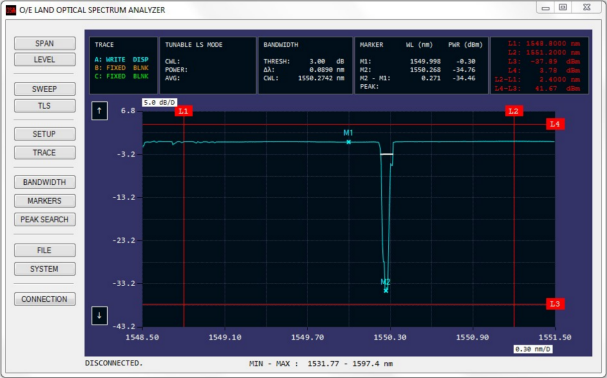Open the LEVEL settings

point(45,60)
